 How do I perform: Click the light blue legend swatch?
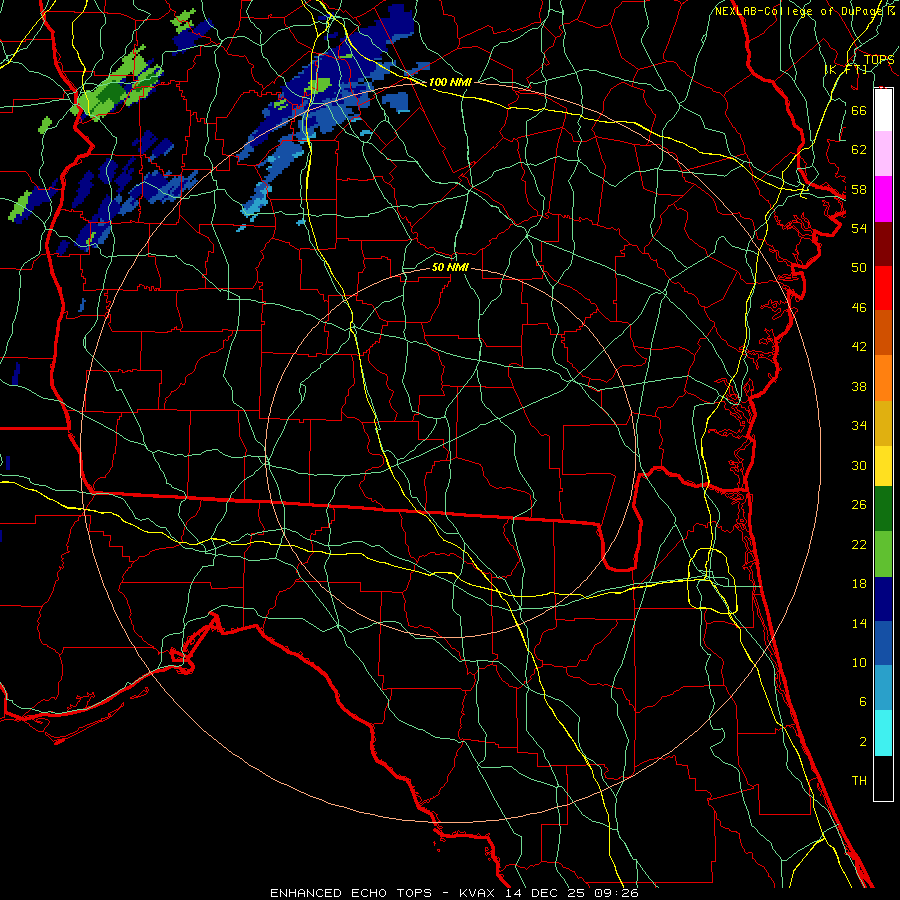point(883,688)
